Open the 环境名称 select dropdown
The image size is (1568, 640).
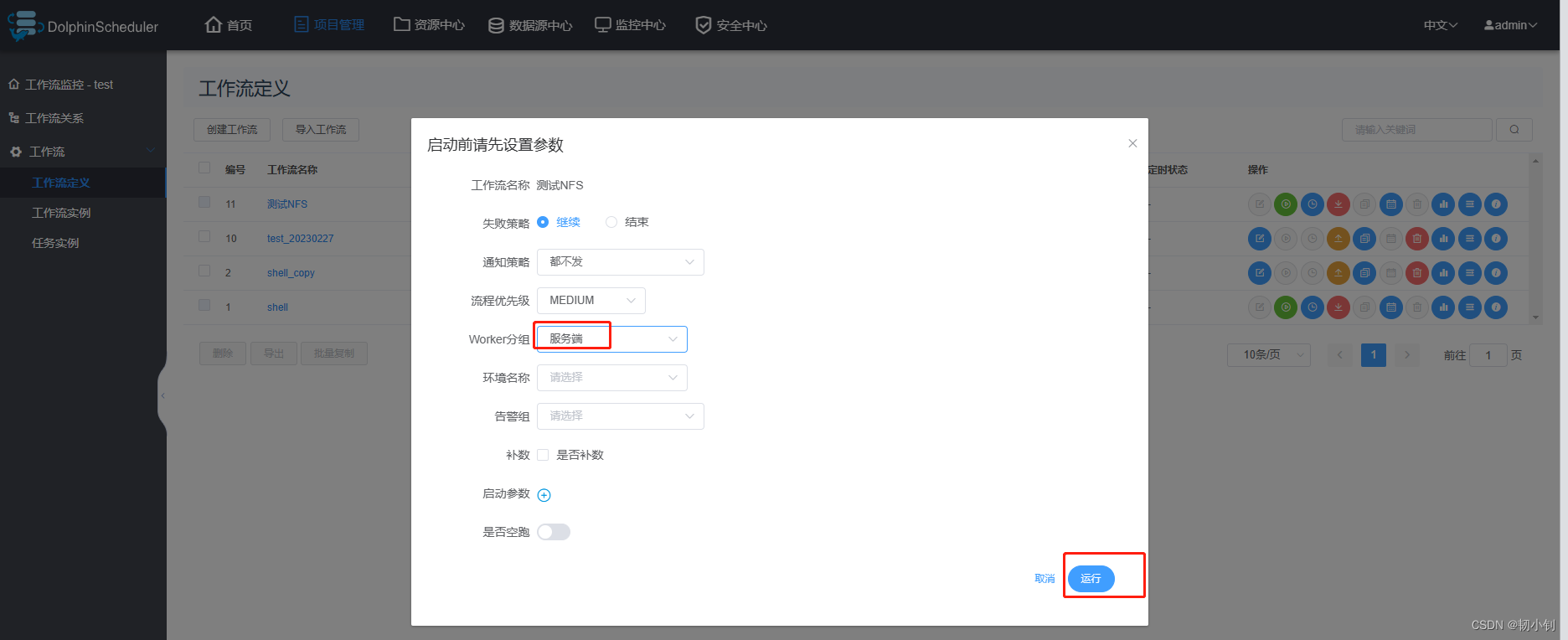pos(612,378)
